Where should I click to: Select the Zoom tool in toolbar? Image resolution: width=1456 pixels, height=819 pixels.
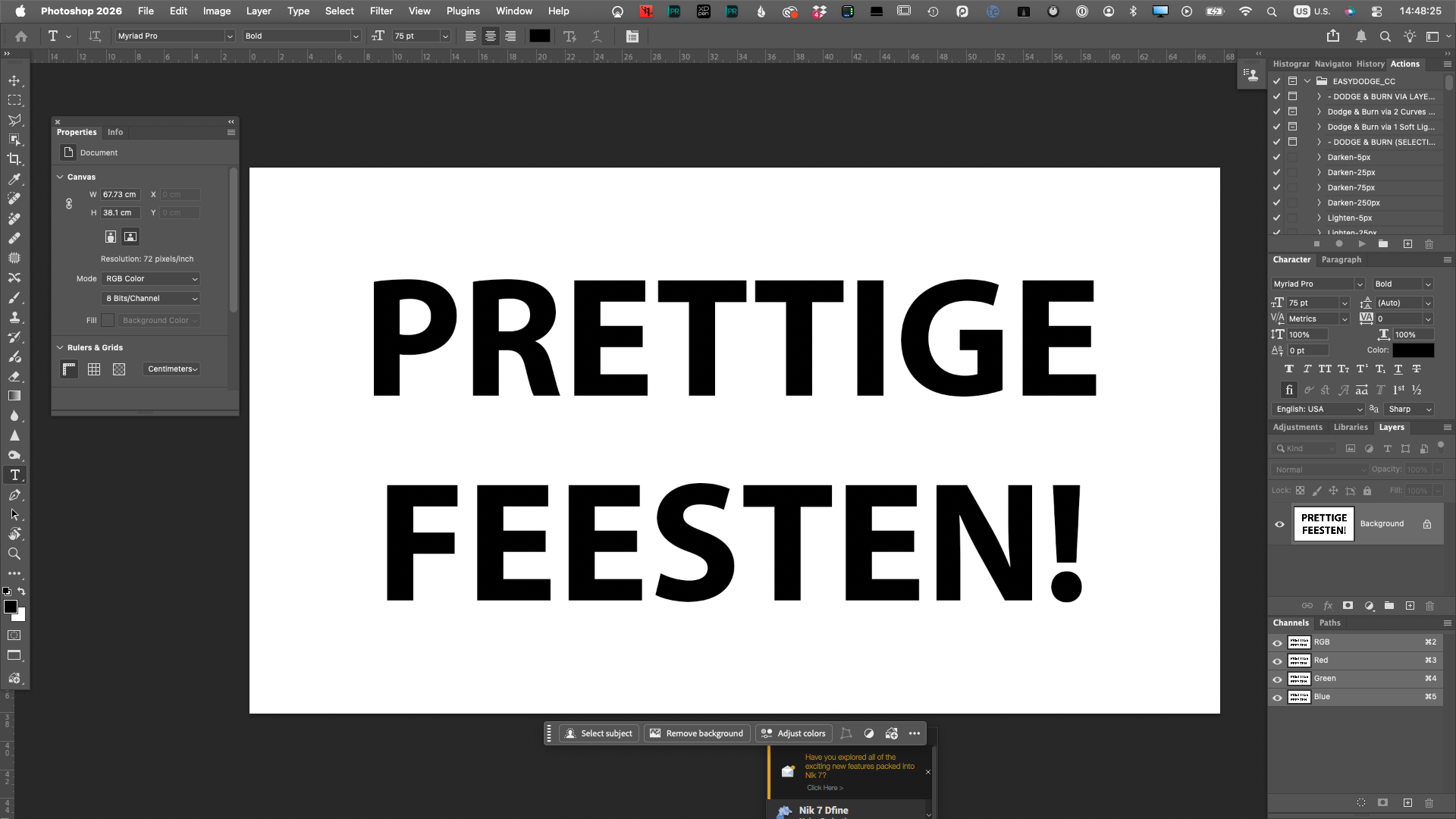click(14, 554)
